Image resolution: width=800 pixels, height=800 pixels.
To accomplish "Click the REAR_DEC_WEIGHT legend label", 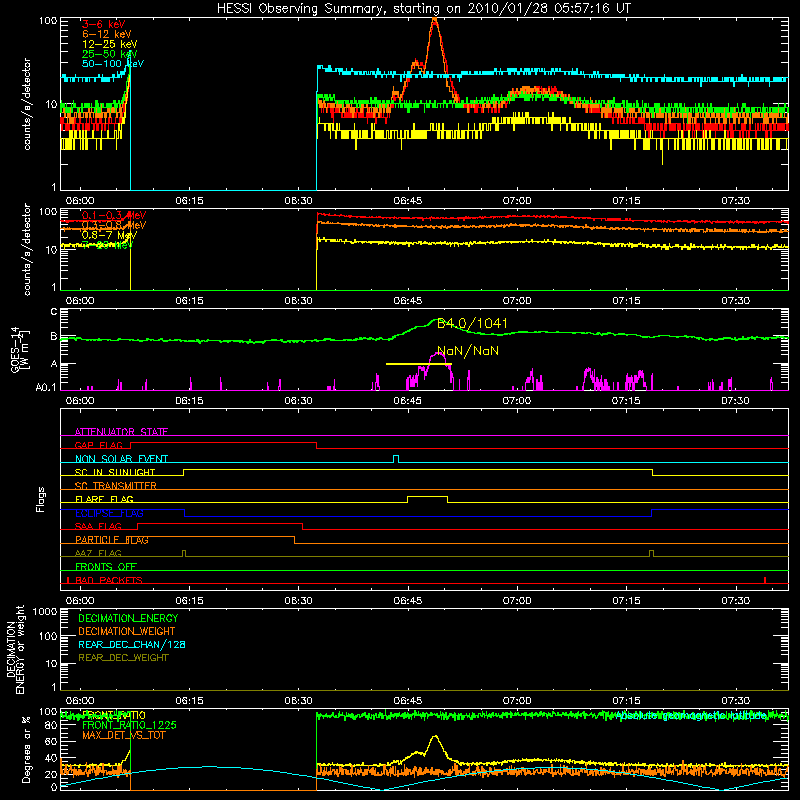I will coord(123,658).
